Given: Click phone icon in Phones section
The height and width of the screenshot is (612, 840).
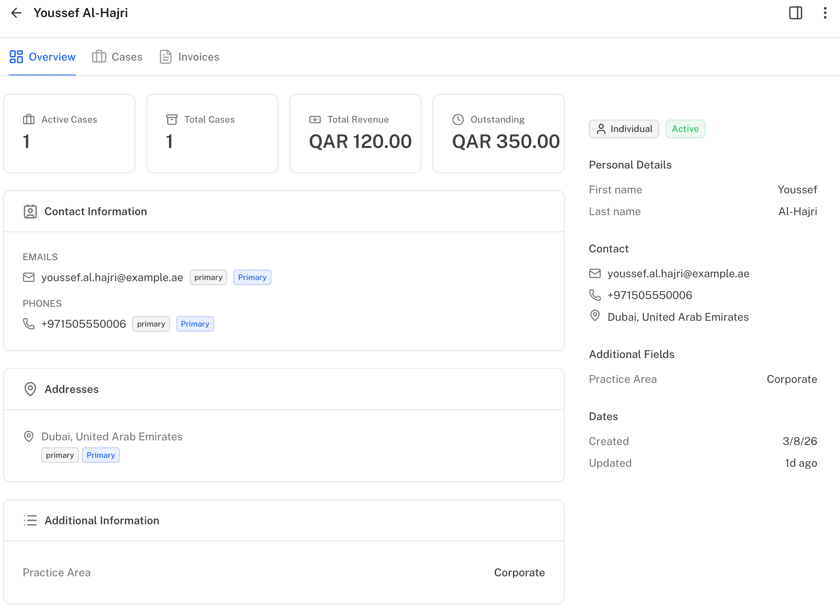Looking at the screenshot, I should coord(29,324).
